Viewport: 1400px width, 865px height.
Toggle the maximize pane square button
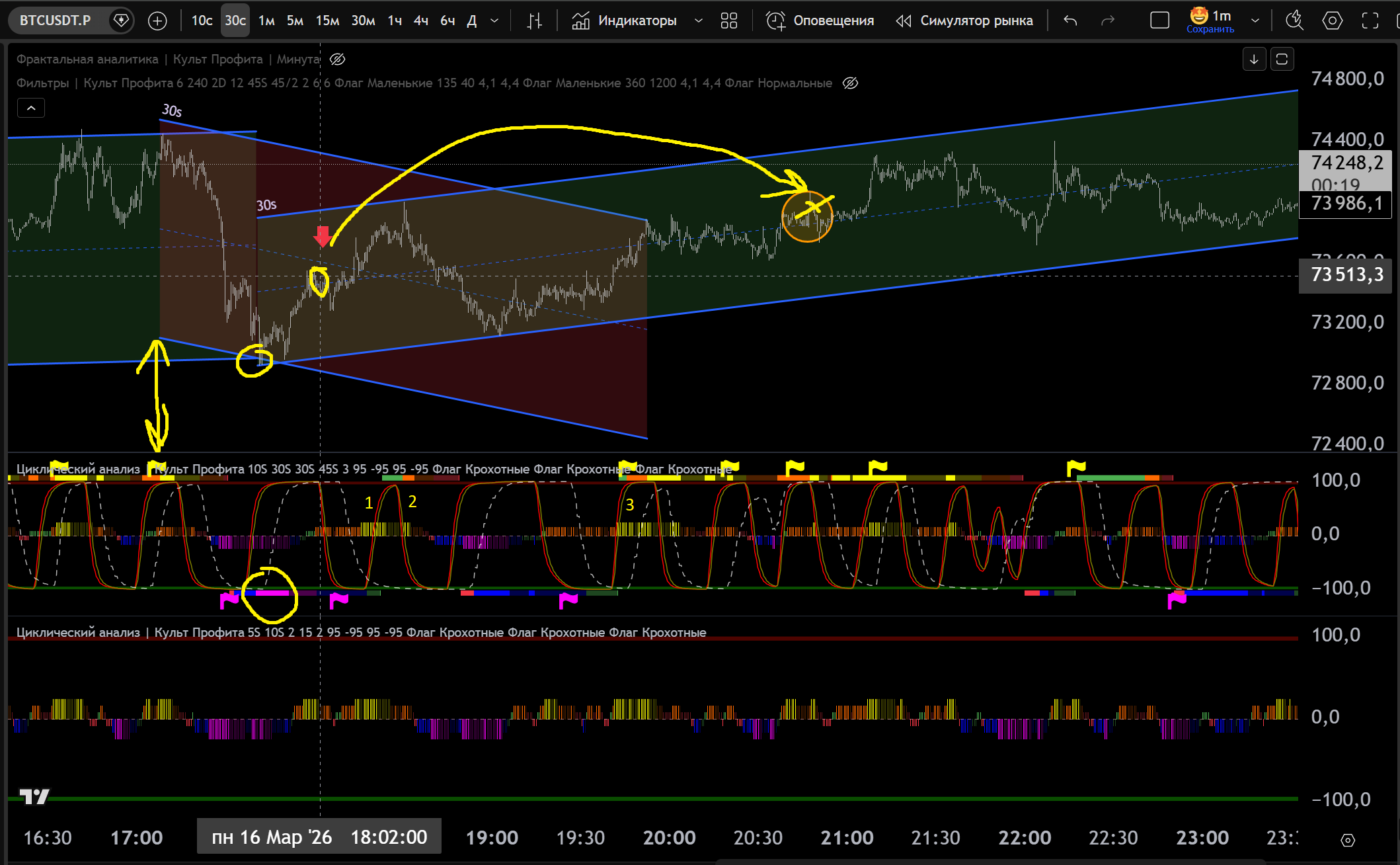point(1282,59)
